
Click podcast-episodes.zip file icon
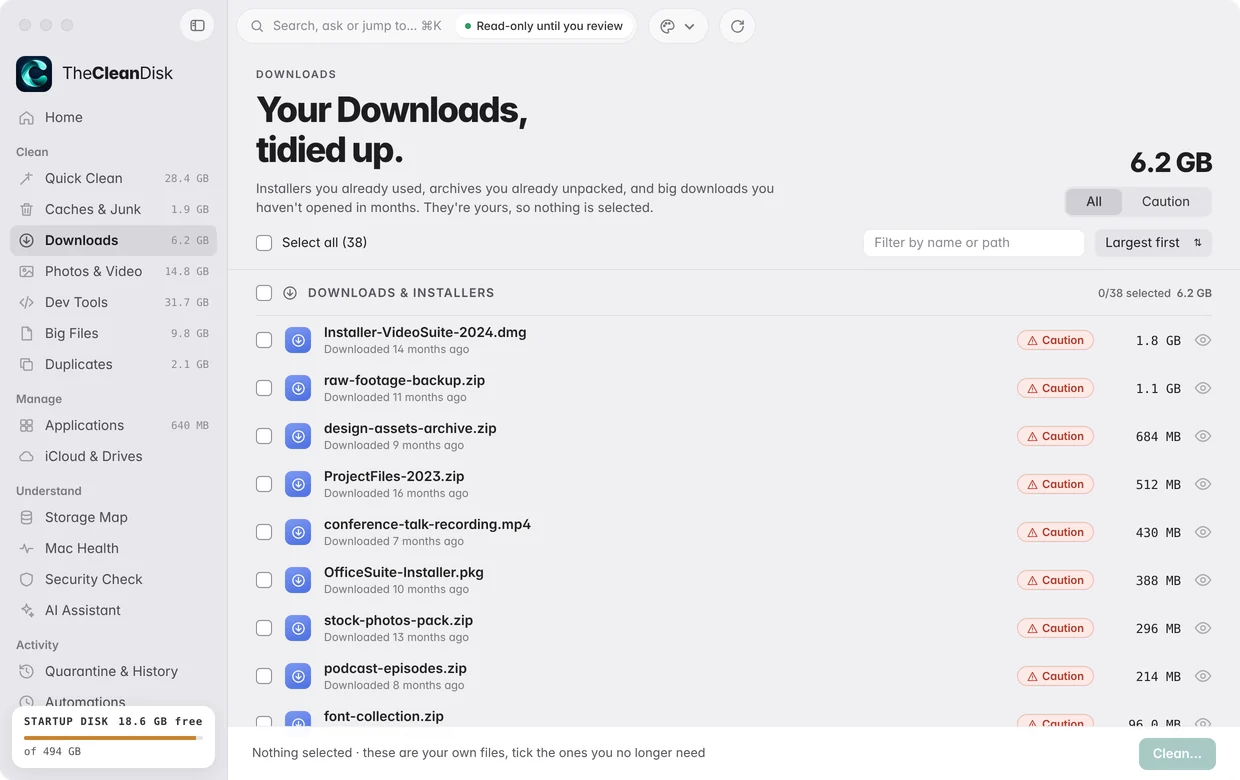click(x=298, y=676)
